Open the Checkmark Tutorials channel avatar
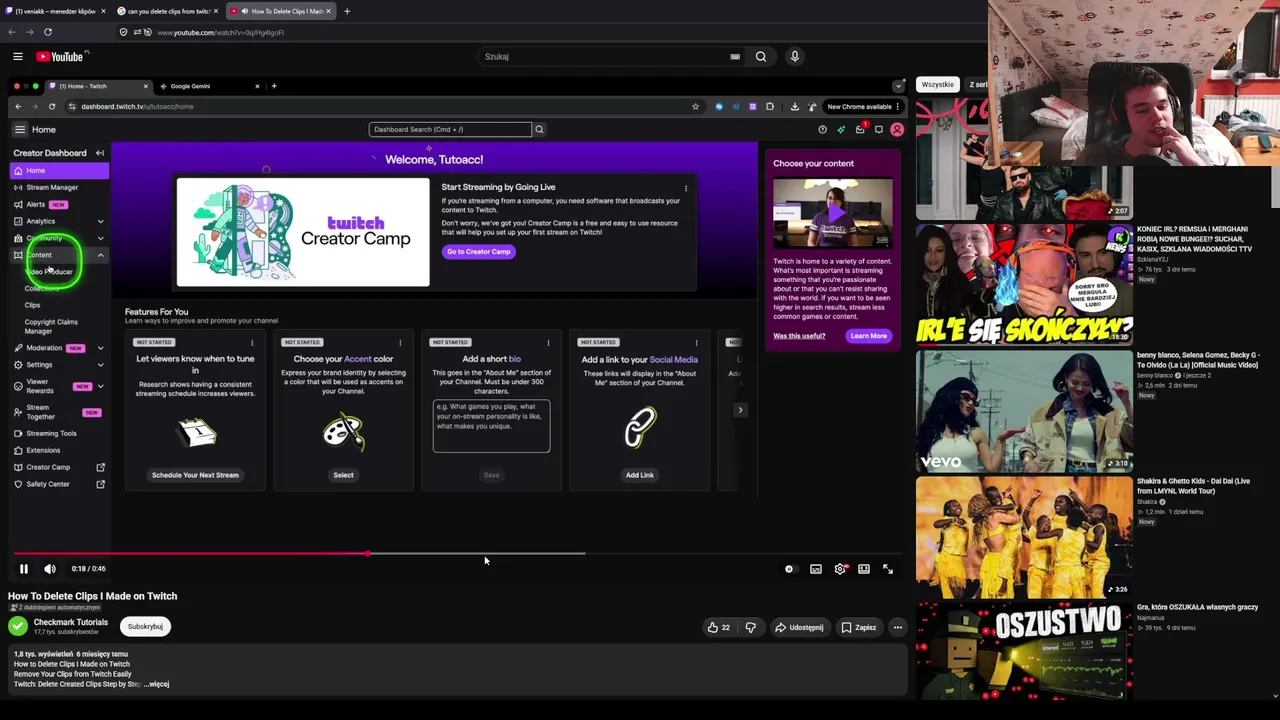1280x720 pixels. click(x=18, y=627)
